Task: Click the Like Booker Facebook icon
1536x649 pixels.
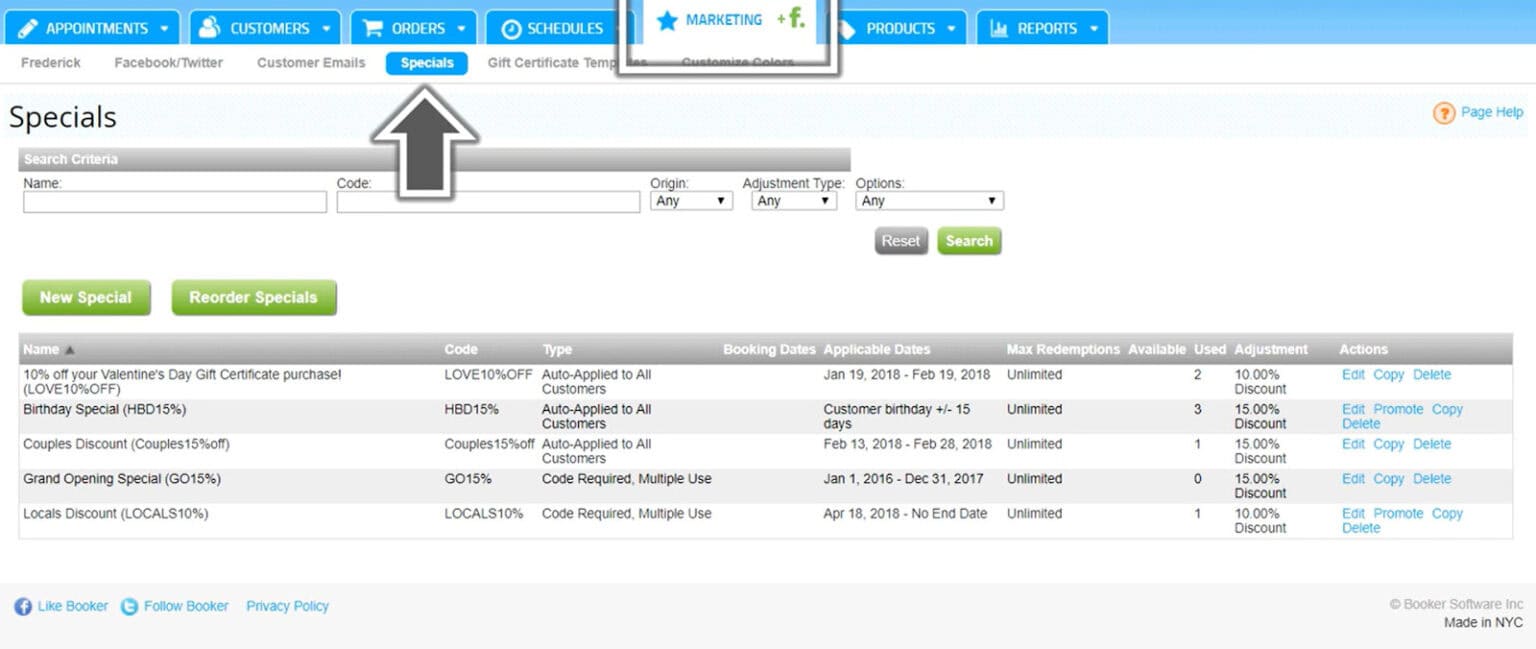Action: pos(22,605)
